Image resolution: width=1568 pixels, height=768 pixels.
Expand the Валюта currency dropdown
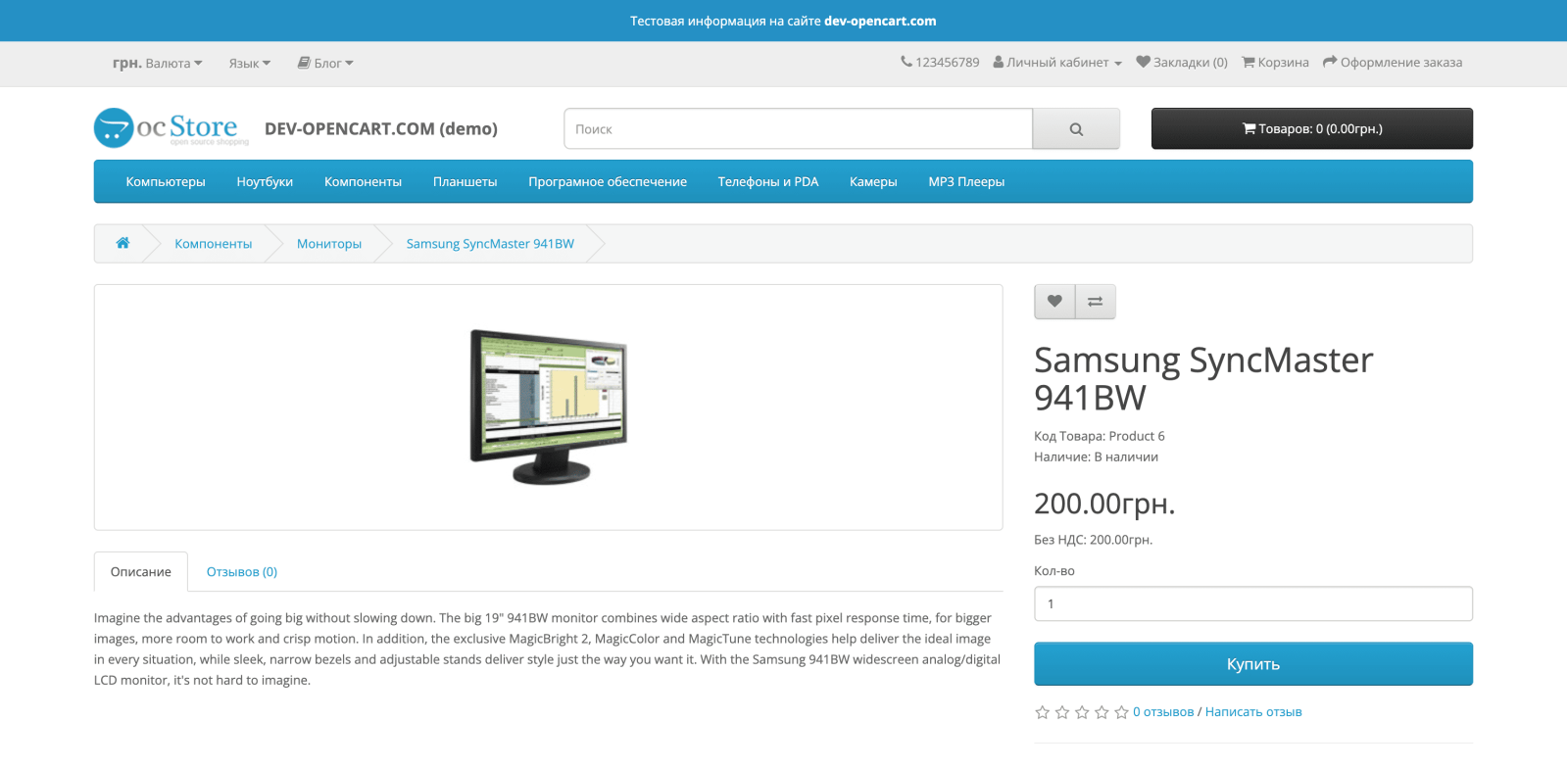tap(158, 64)
